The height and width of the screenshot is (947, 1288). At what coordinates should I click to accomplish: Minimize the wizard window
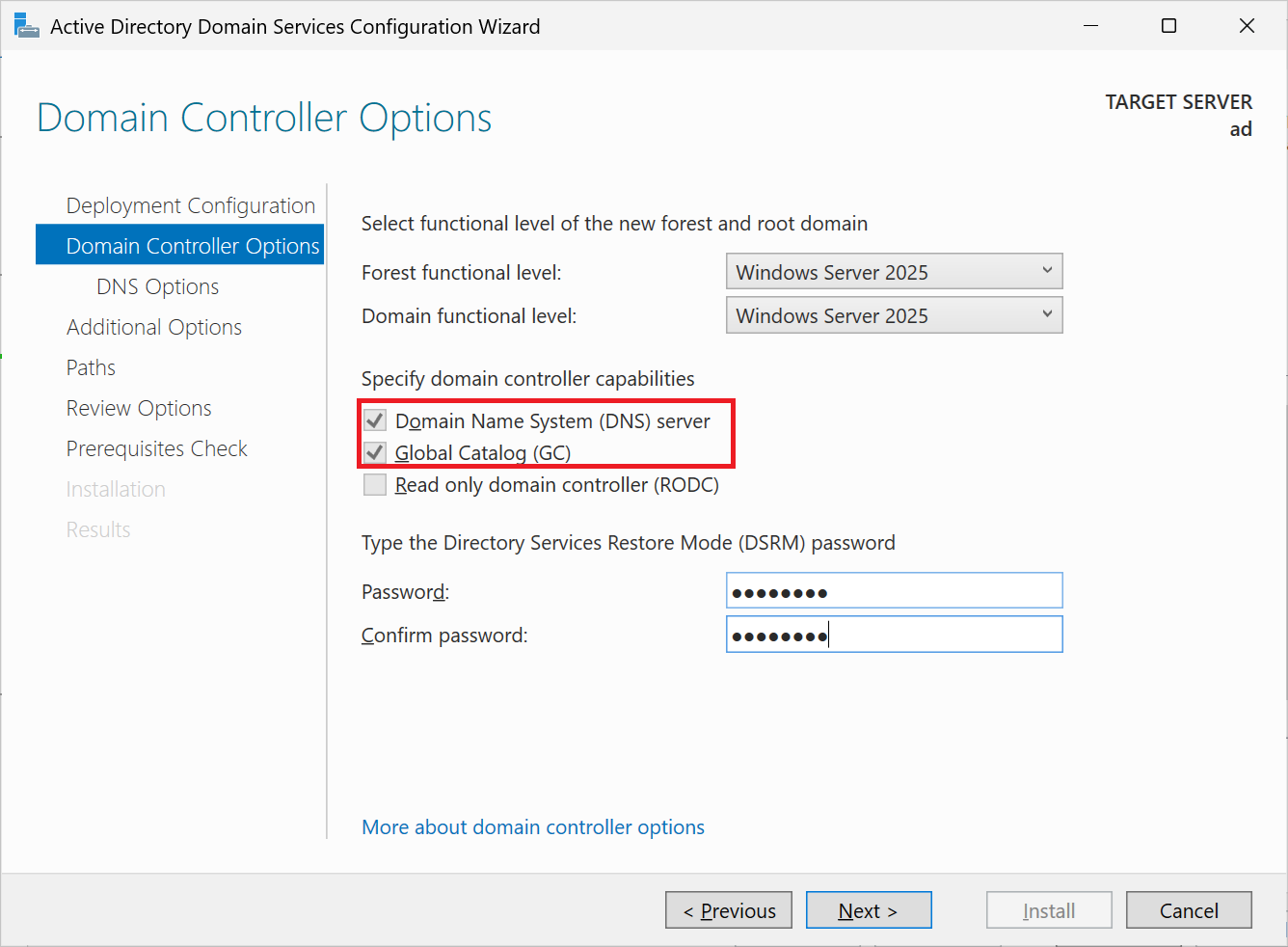1090,26
